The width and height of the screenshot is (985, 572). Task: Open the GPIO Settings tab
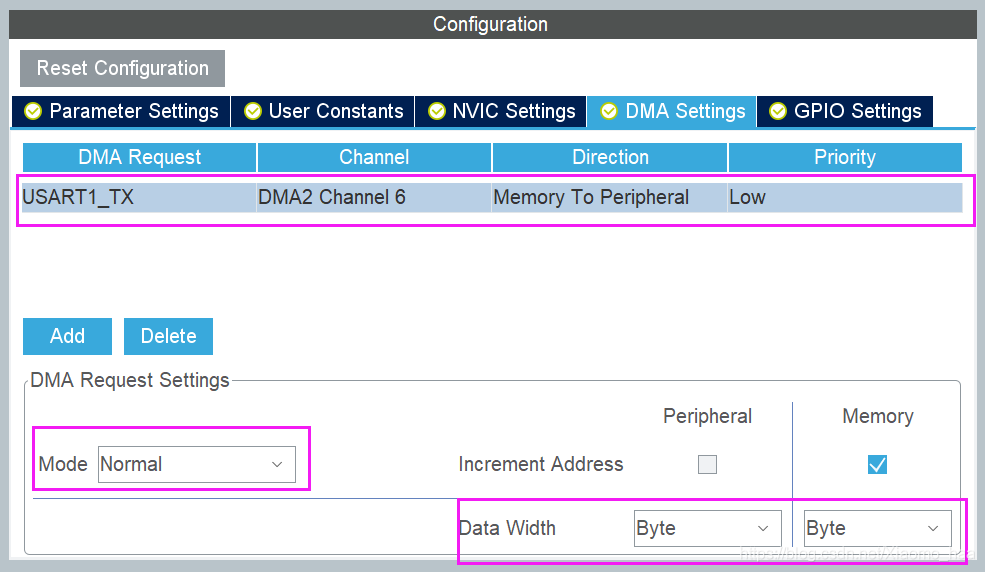tap(845, 111)
